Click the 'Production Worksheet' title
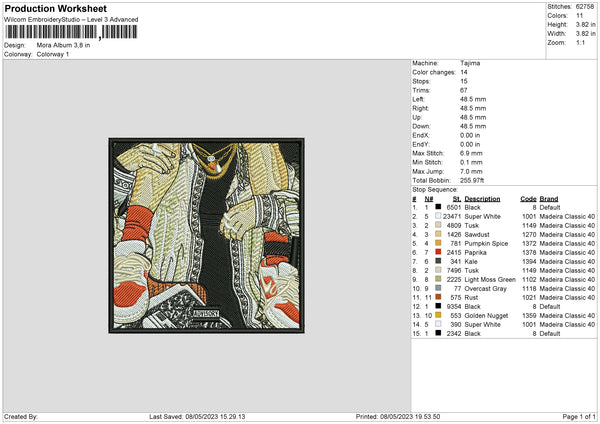The height and width of the screenshot is (424, 600). (x=55, y=8)
